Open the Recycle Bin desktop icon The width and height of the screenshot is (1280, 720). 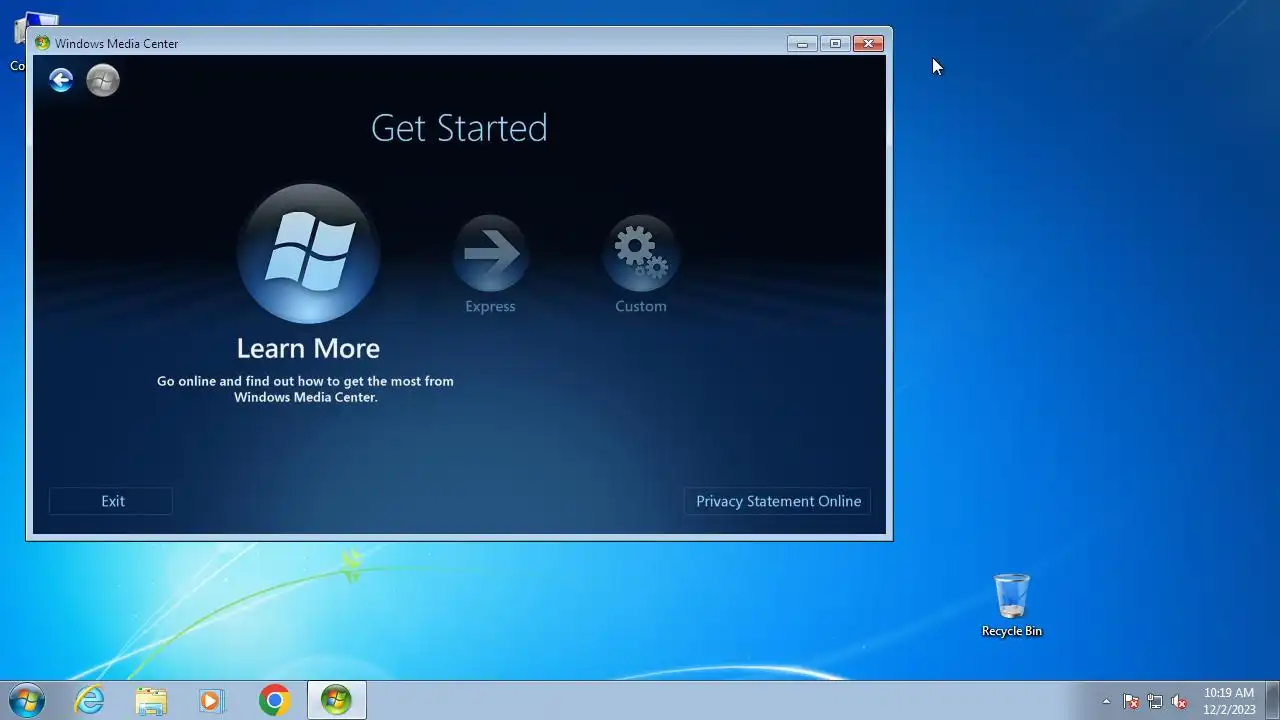(1011, 605)
